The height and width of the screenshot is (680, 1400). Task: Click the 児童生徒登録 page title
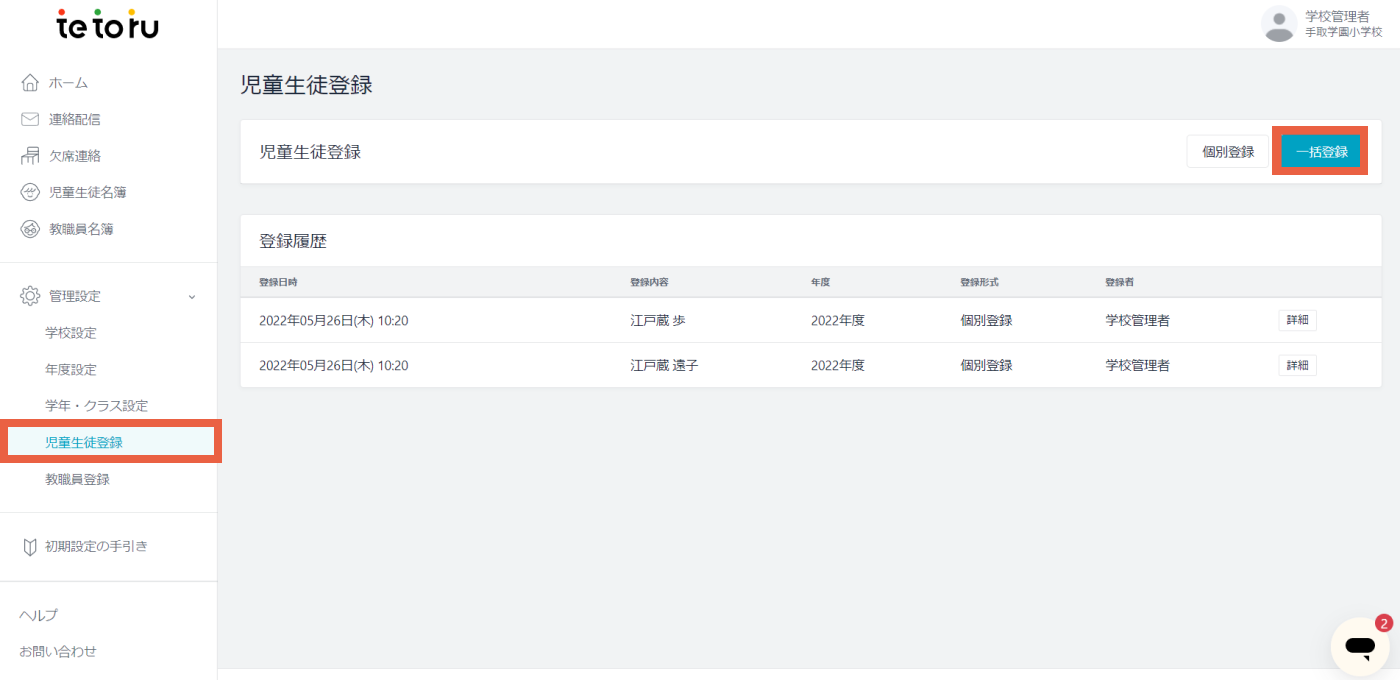pyautogui.click(x=306, y=85)
